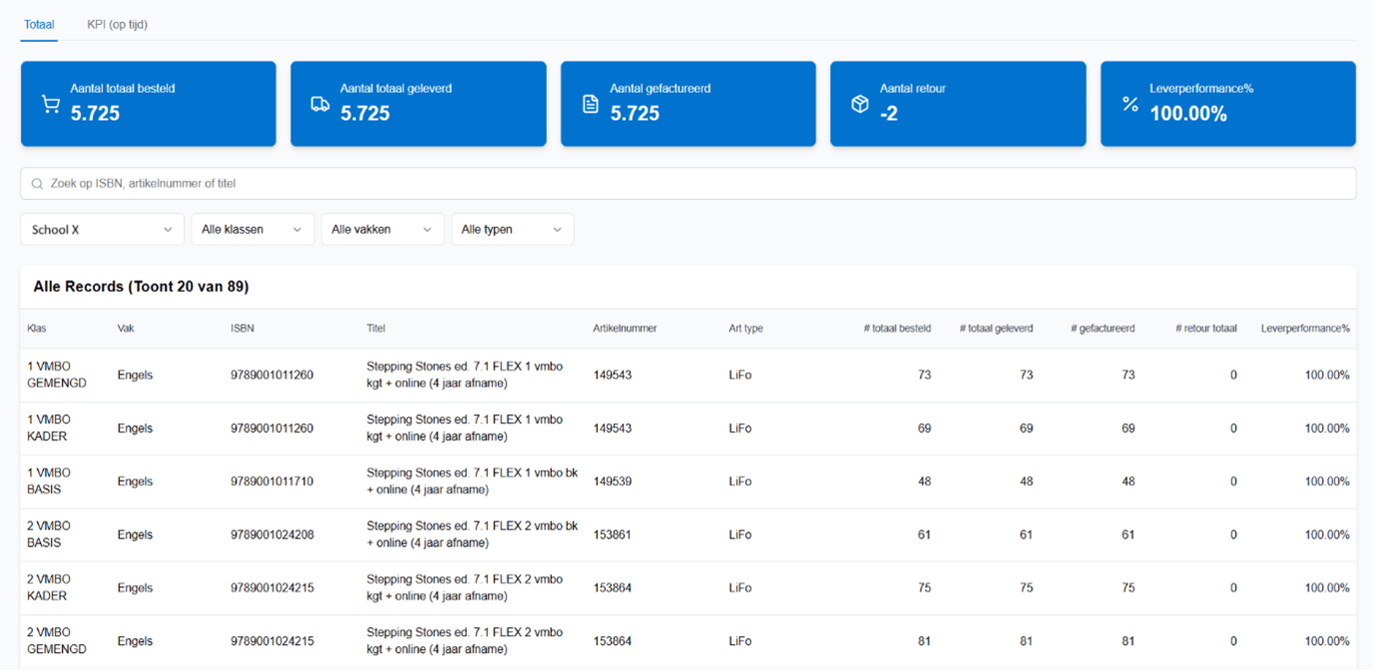Expand the Alle vakken filter
This screenshot has height=672, width=1378.
point(382,229)
